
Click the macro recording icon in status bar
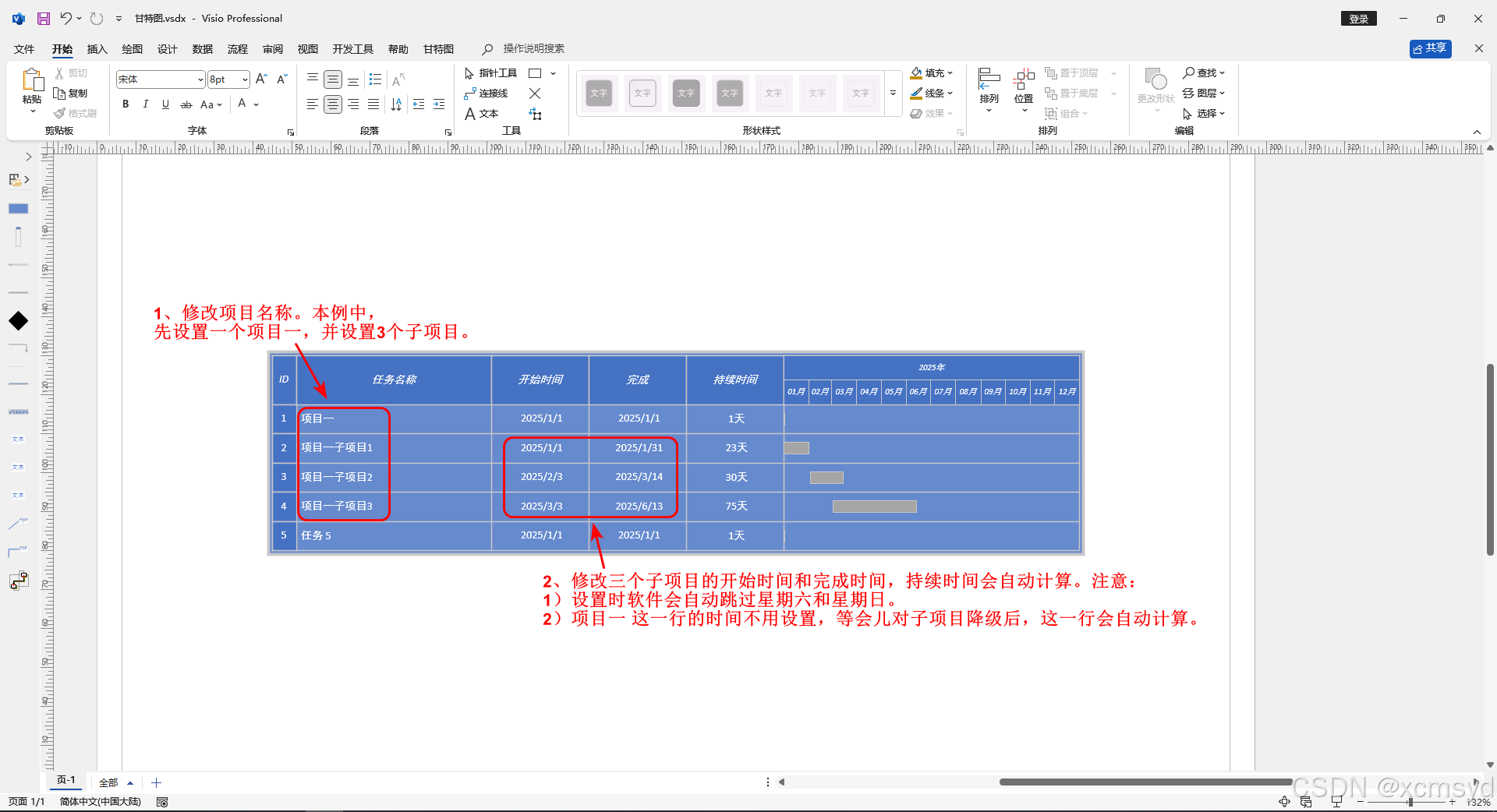162,802
